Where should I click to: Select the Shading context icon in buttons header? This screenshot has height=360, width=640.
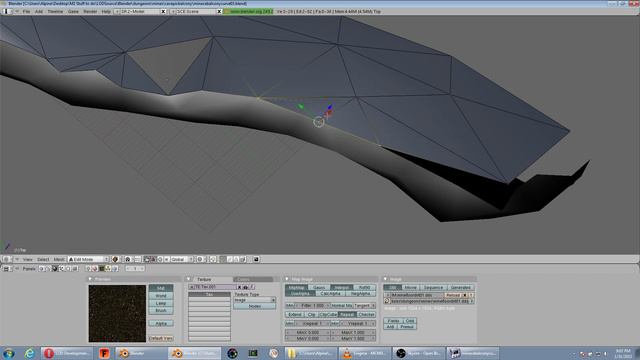[x=55, y=269]
